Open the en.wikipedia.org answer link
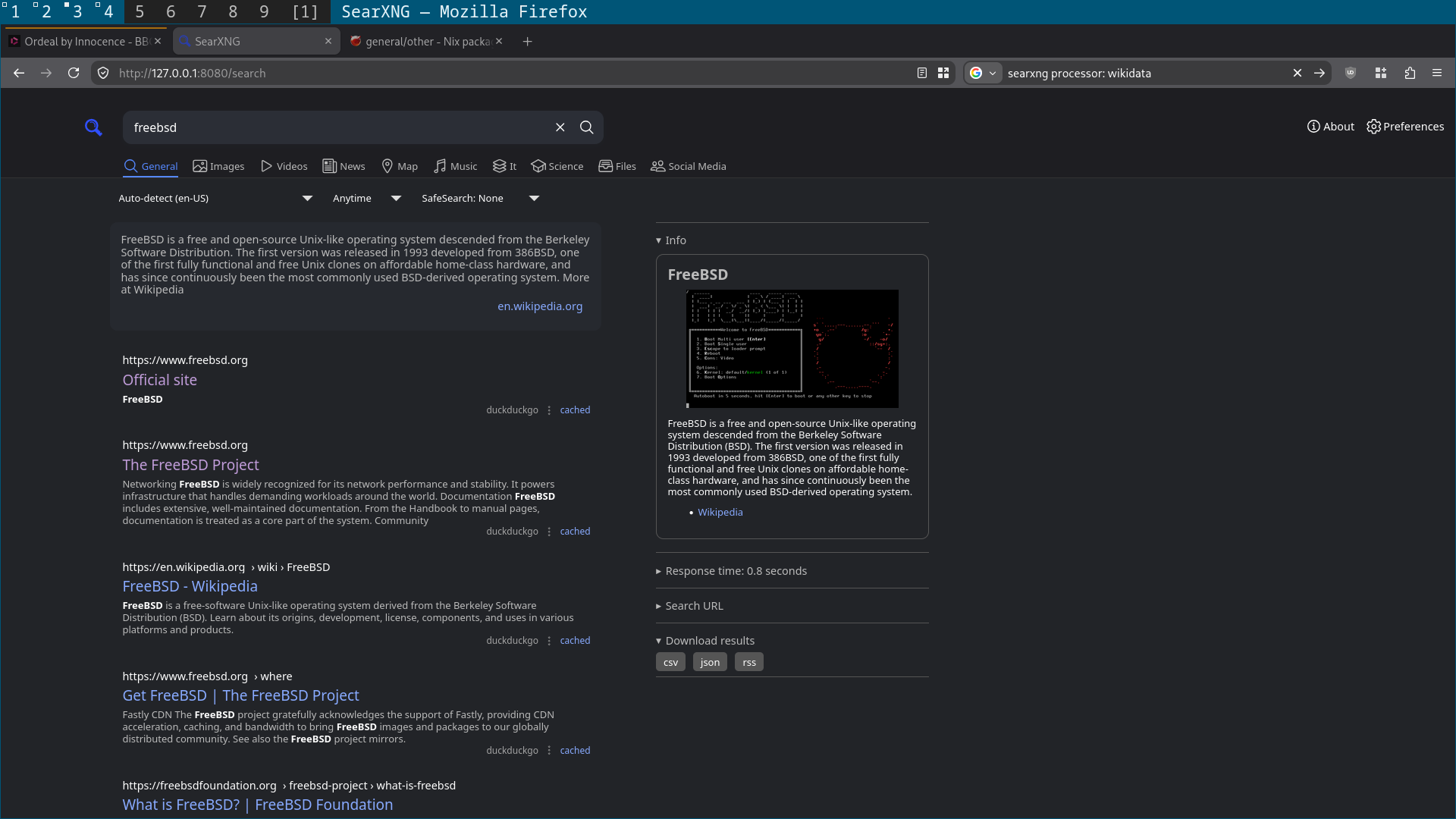The height and width of the screenshot is (819, 1456). tap(540, 306)
